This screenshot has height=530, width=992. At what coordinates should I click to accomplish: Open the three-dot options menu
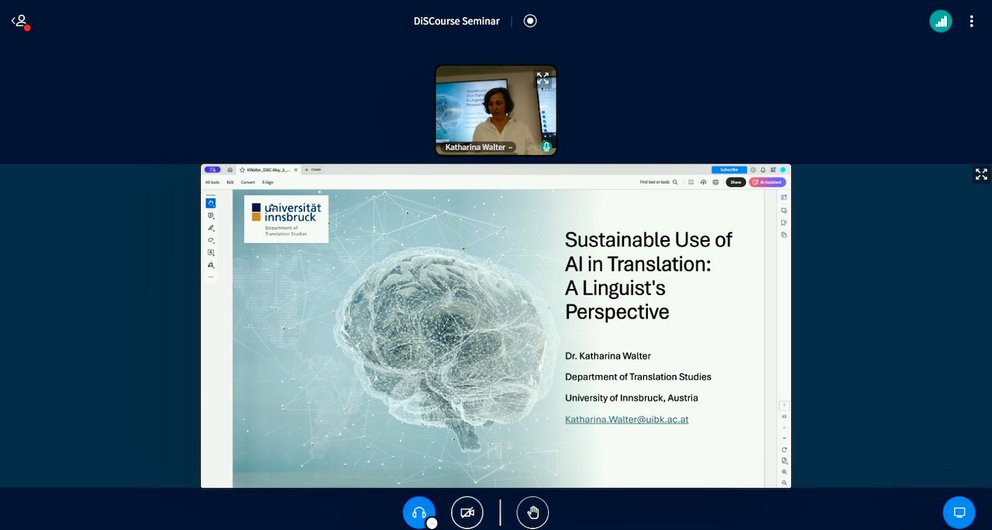[x=971, y=21]
